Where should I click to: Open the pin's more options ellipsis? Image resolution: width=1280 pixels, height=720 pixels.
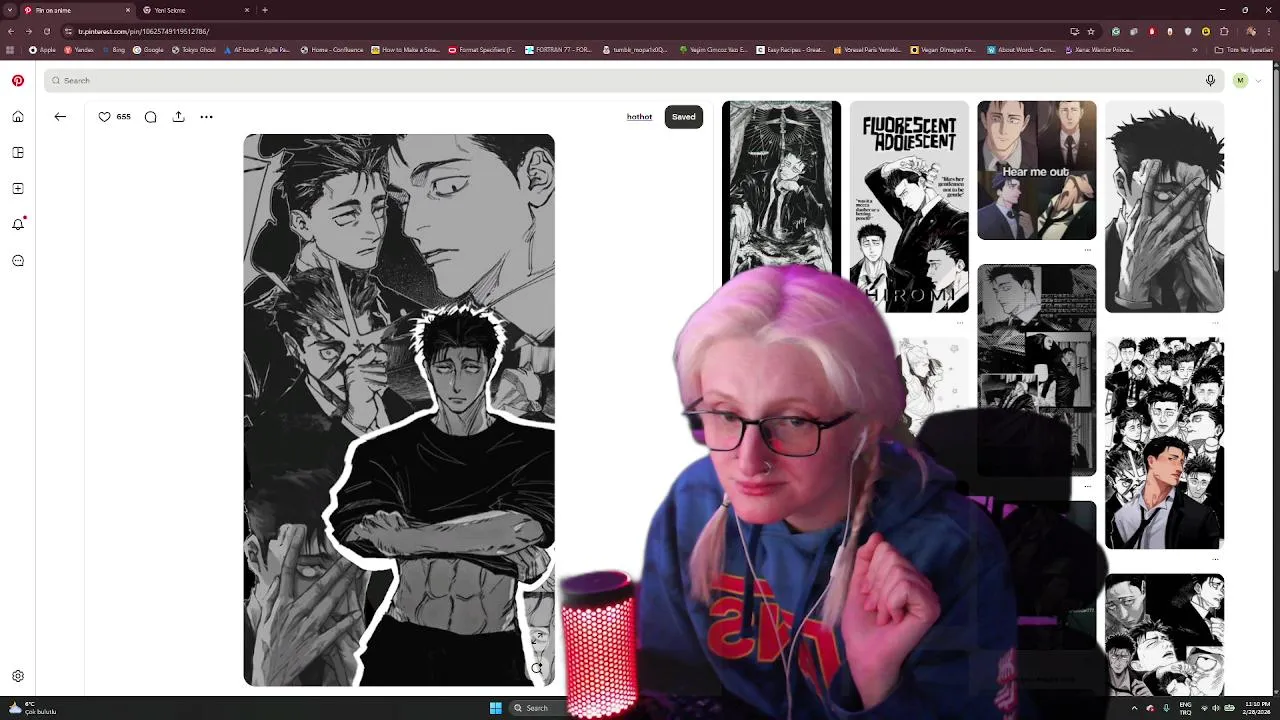click(206, 117)
